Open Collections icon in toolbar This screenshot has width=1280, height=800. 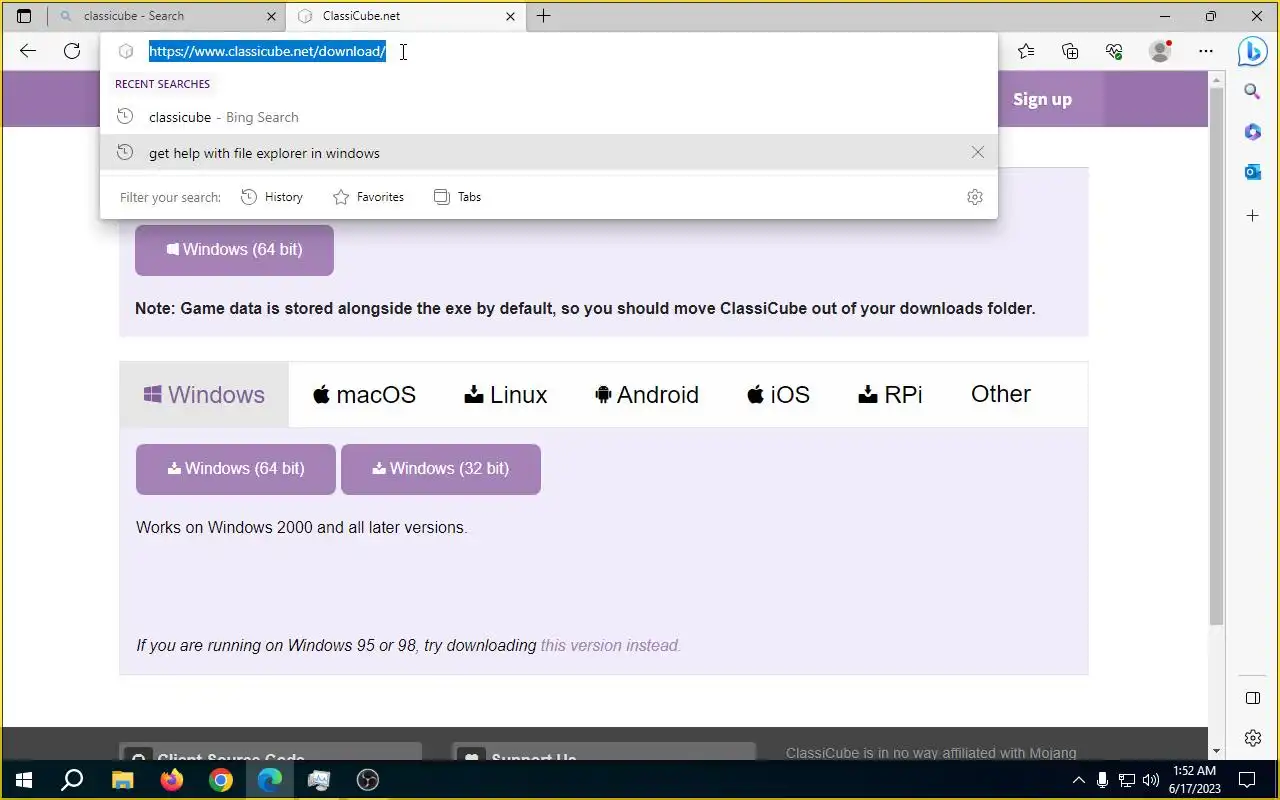point(1070,51)
